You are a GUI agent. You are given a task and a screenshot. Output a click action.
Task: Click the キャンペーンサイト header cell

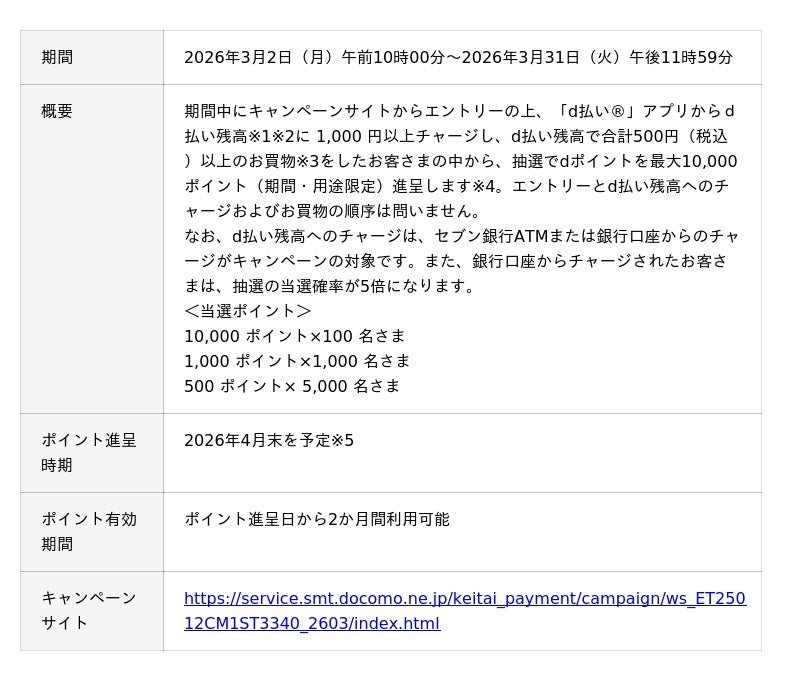tap(91, 610)
